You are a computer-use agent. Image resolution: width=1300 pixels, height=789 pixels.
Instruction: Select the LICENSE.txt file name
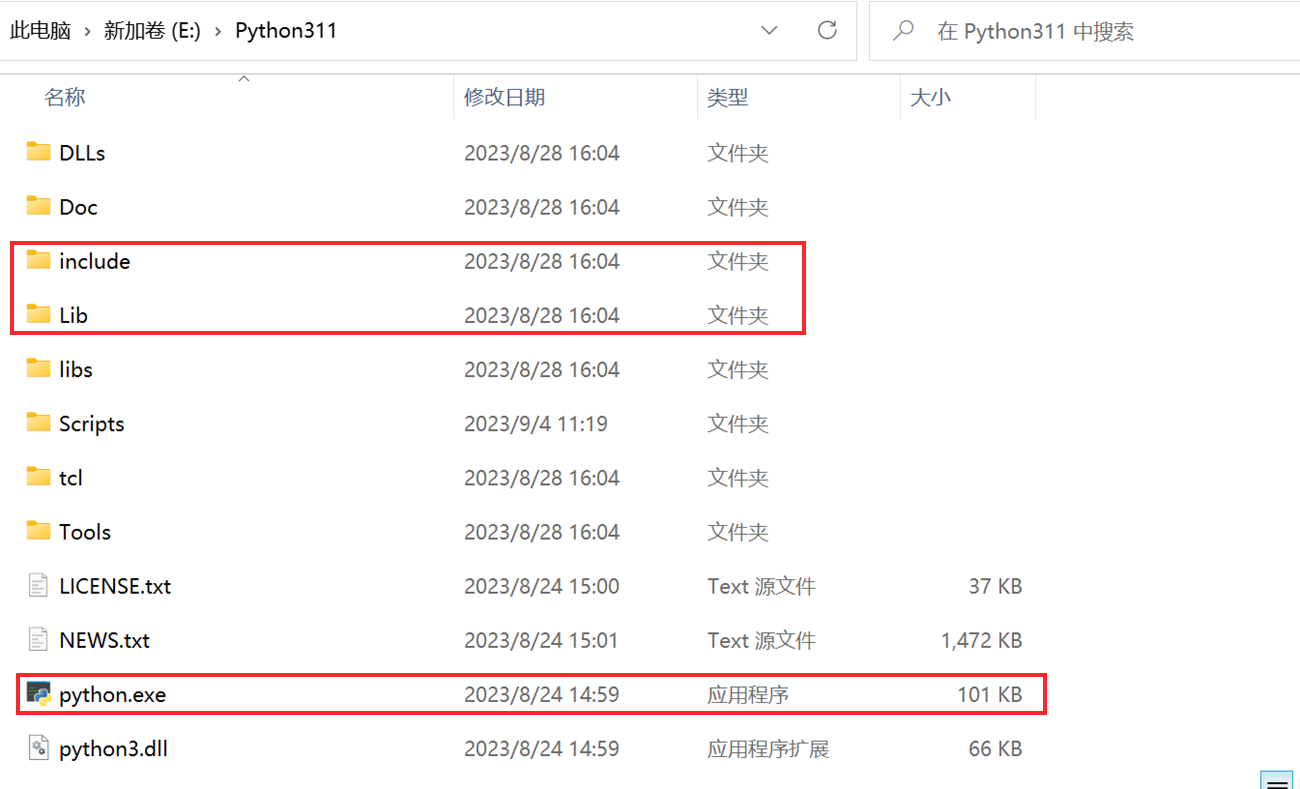pyautogui.click(x=115, y=586)
